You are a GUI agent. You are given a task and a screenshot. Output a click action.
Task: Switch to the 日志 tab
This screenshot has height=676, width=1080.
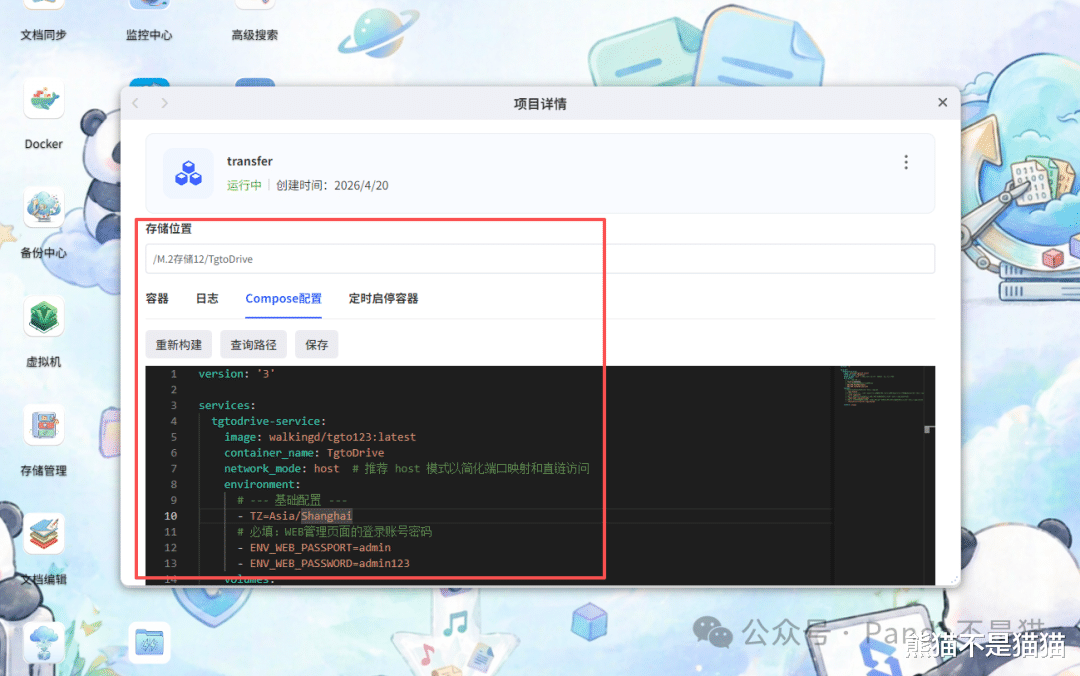pos(207,298)
